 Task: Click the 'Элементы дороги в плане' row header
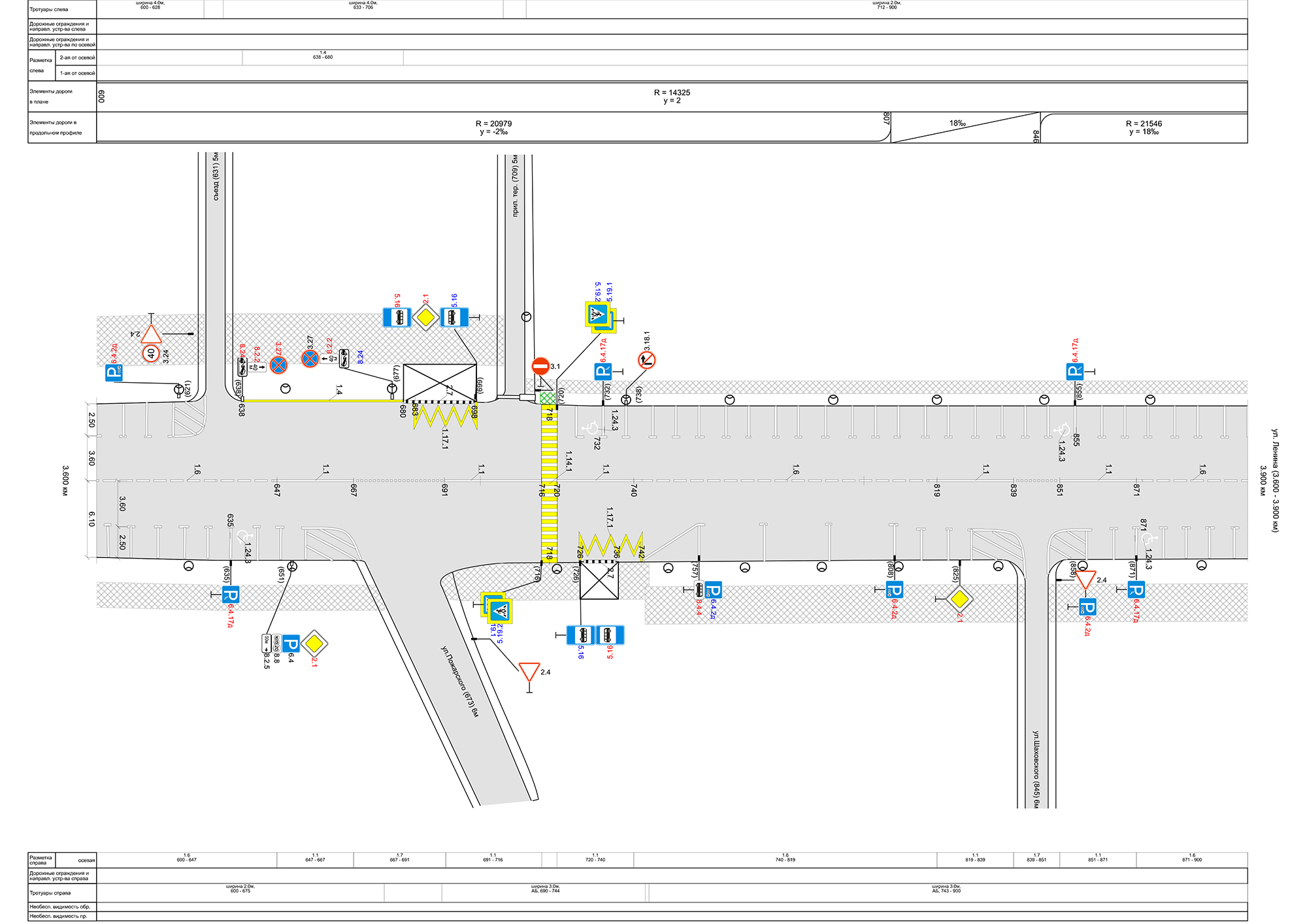[x=62, y=97]
